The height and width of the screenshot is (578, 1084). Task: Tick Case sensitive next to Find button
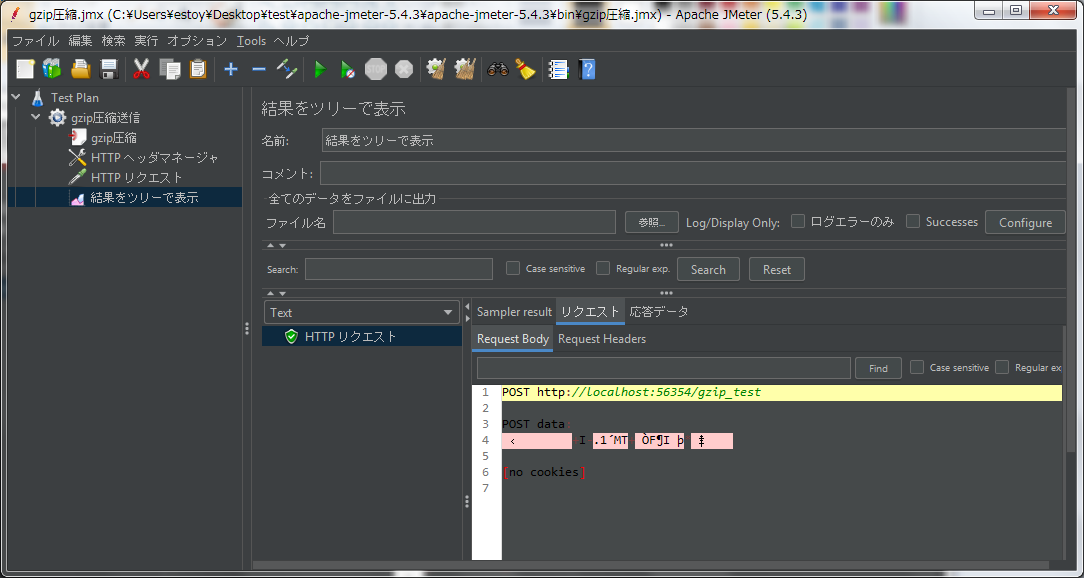[x=917, y=367]
